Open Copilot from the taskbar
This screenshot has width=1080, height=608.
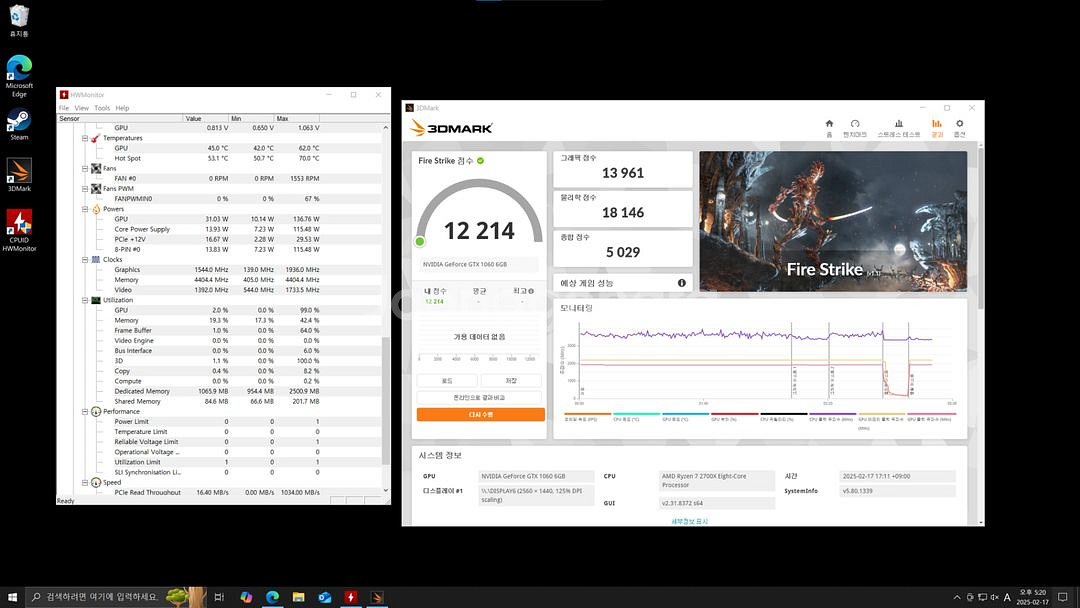[246, 597]
